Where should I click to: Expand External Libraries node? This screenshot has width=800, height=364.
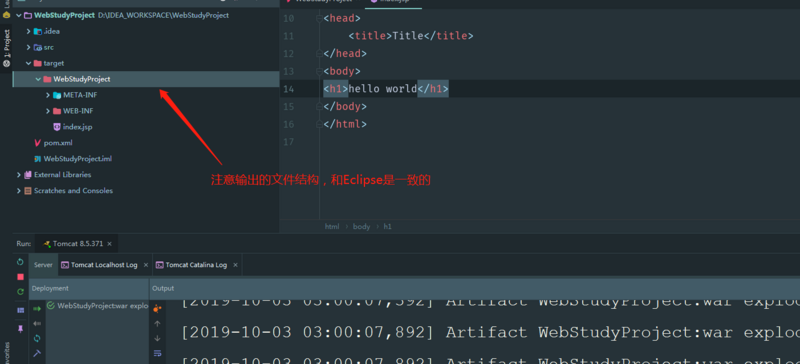[x=19, y=175]
